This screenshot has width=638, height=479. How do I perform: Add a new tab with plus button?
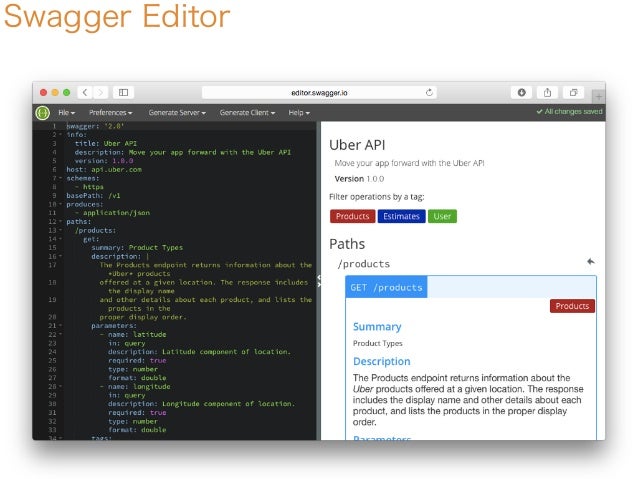[599, 97]
